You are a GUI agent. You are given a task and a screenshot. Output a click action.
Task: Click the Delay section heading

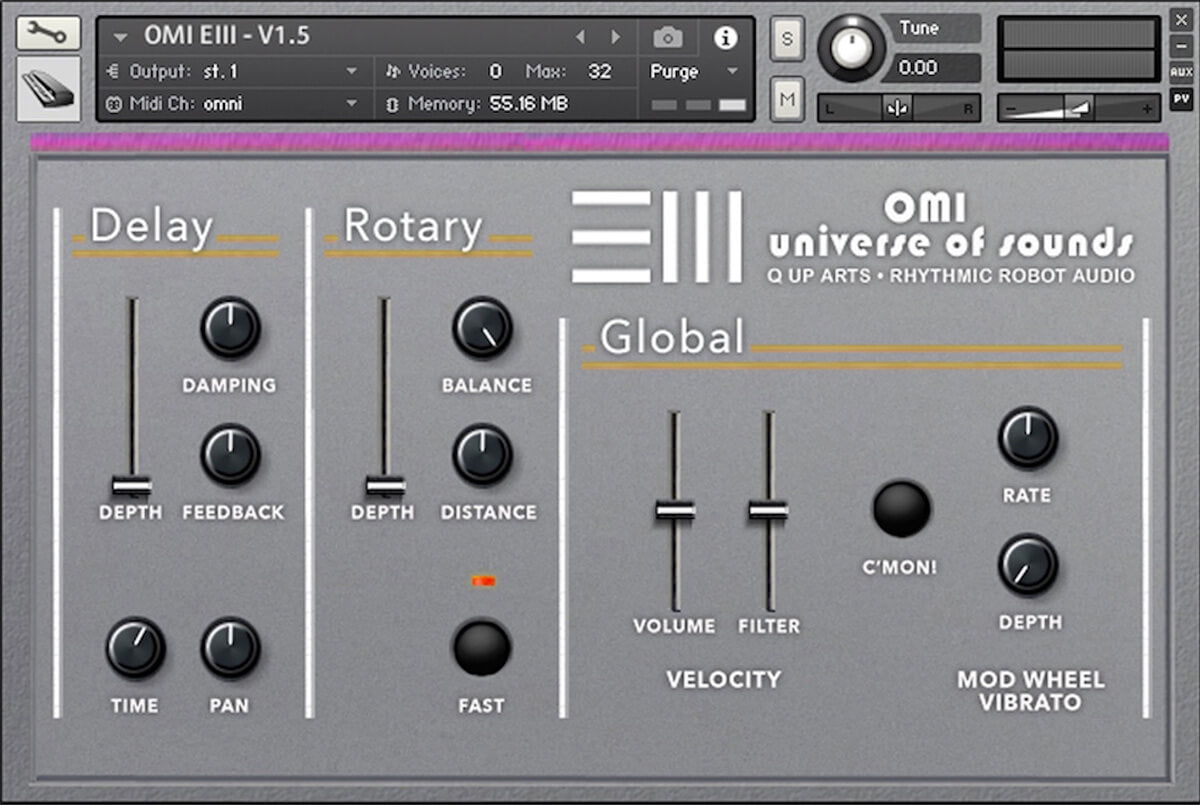(151, 227)
